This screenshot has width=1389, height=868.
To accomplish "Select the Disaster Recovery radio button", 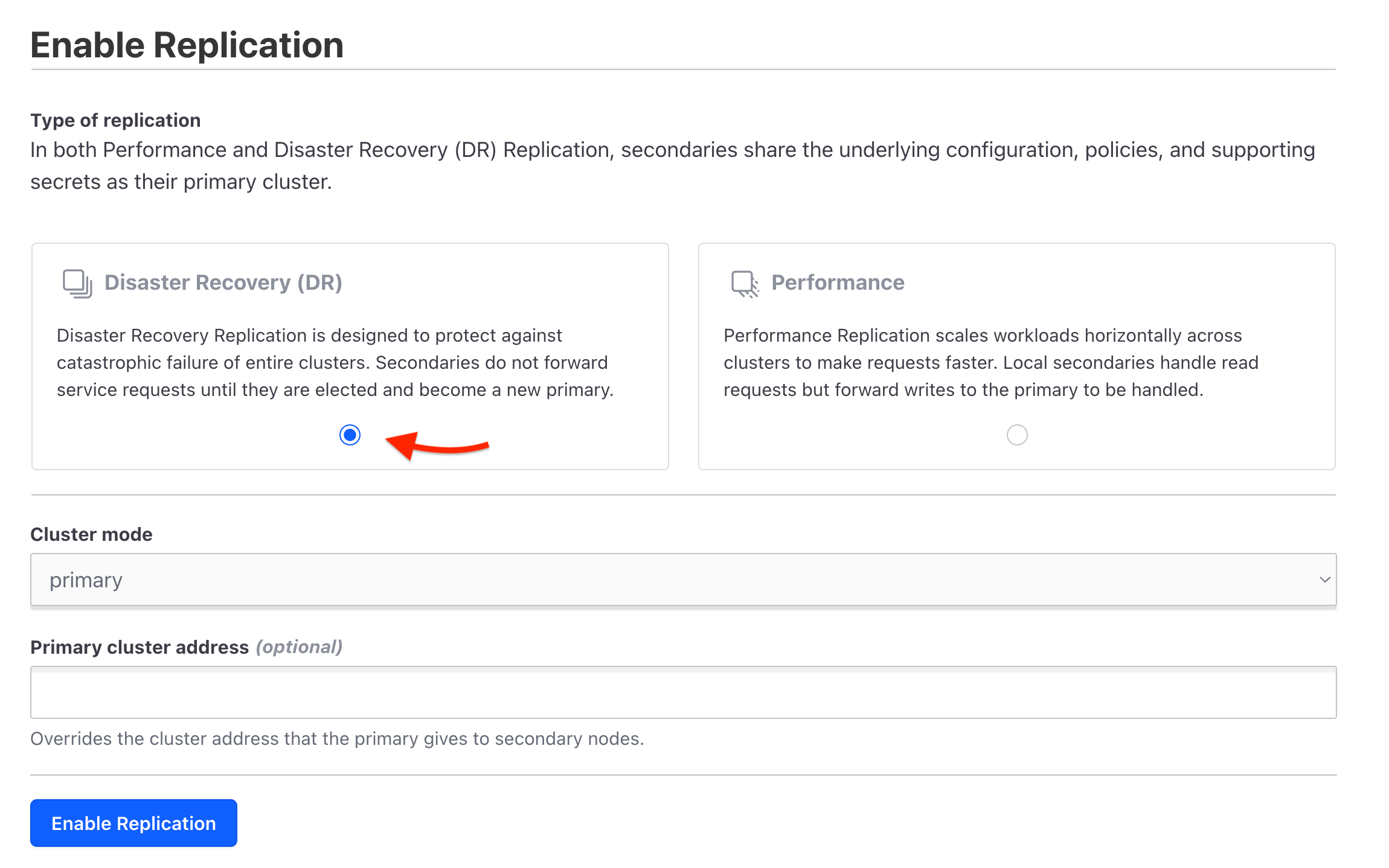I will 350,435.
